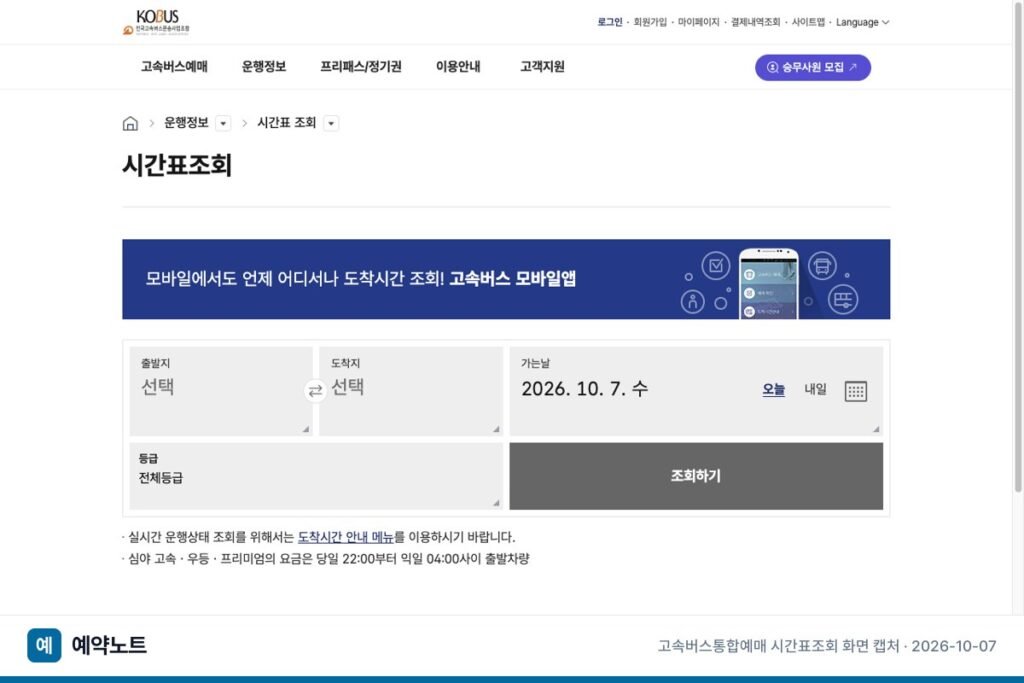Open 이용안내 menu
Screen dimensions: 1024x683
[x=458, y=67]
